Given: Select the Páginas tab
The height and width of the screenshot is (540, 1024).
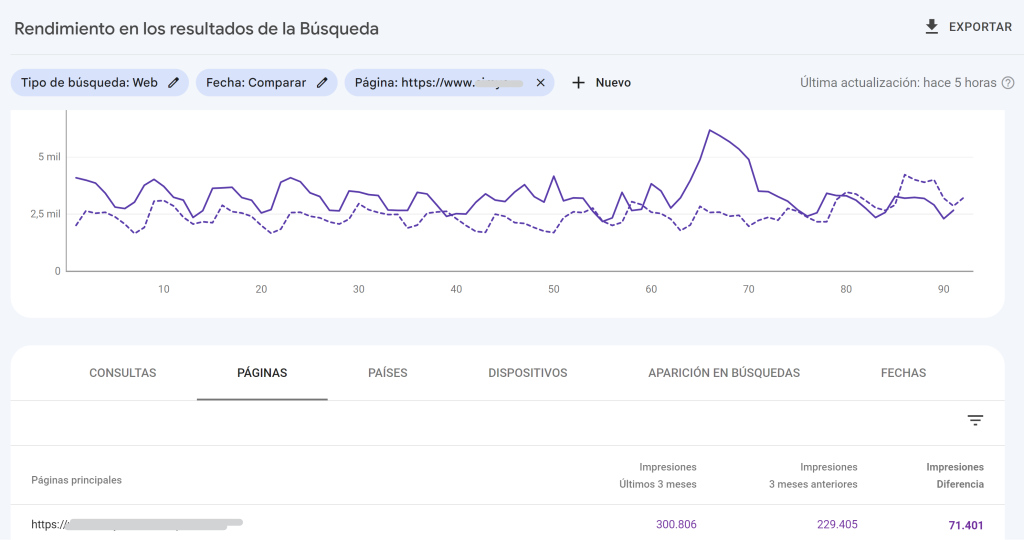Looking at the screenshot, I should 262,373.
